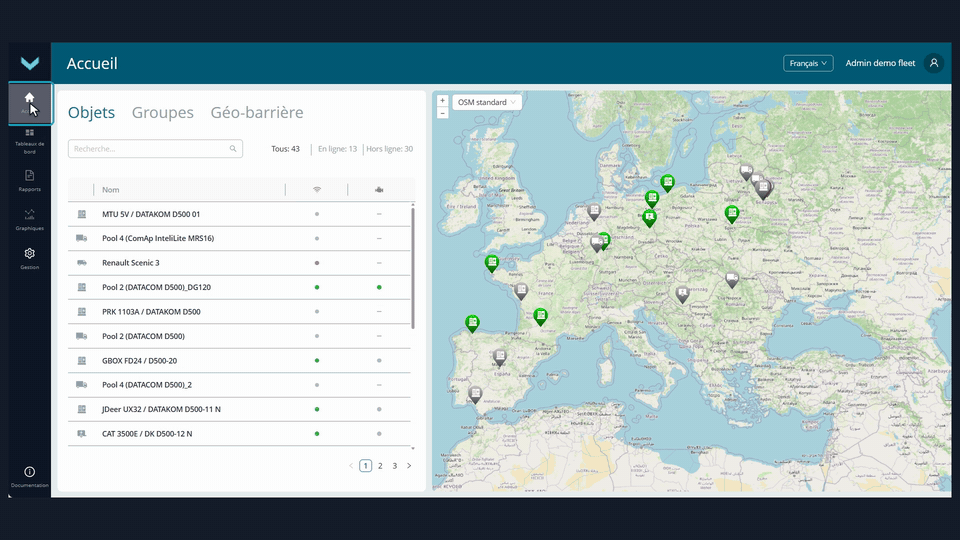Click the icon of CAT 3500E row
The height and width of the screenshot is (540, 960).
(81, 433)
